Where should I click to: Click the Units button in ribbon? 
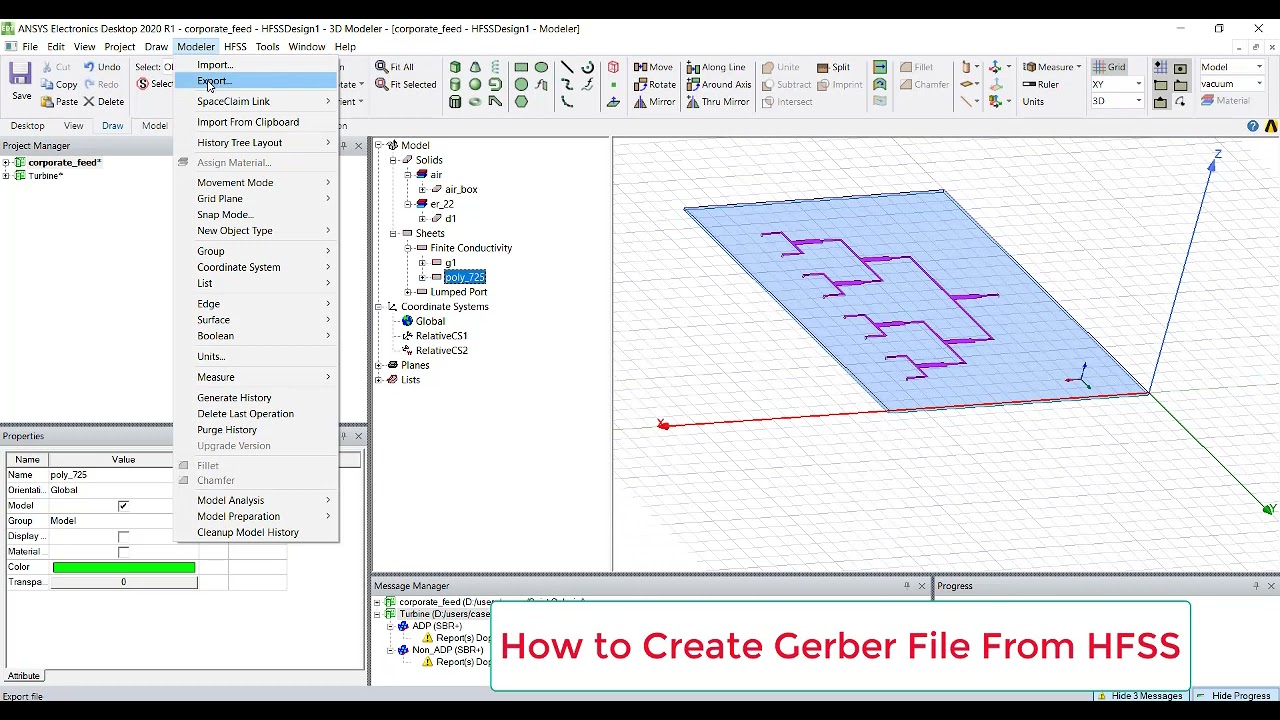point(1033,102)
